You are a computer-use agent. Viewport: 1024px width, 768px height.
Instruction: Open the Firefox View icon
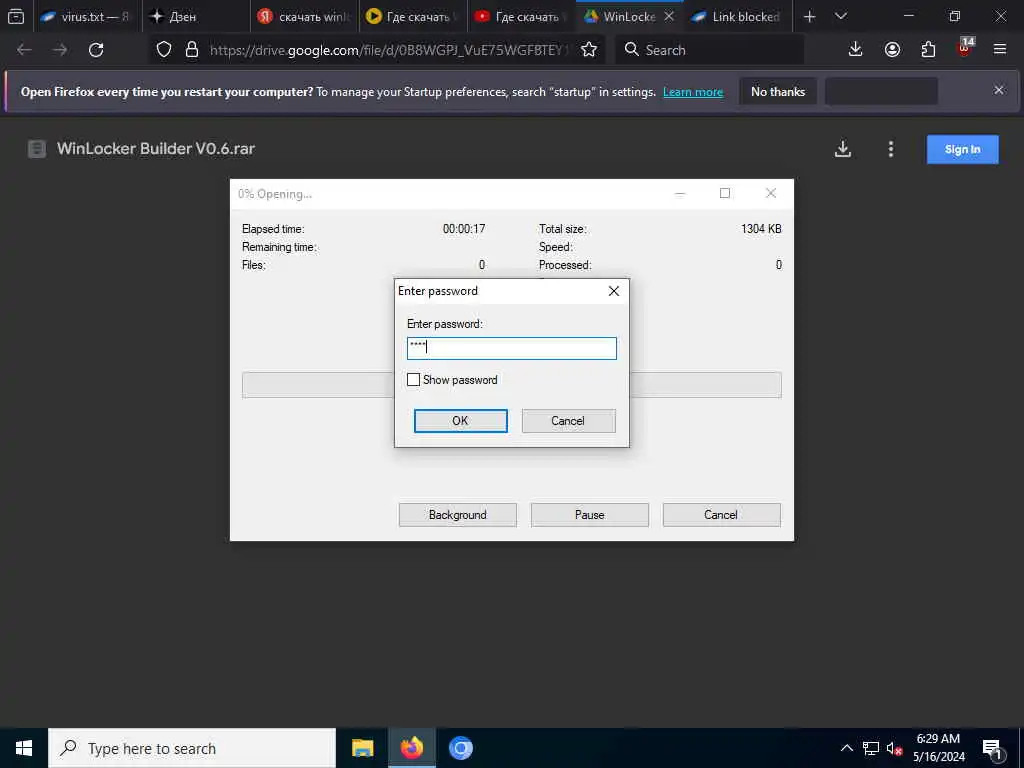tap(16, 16)
